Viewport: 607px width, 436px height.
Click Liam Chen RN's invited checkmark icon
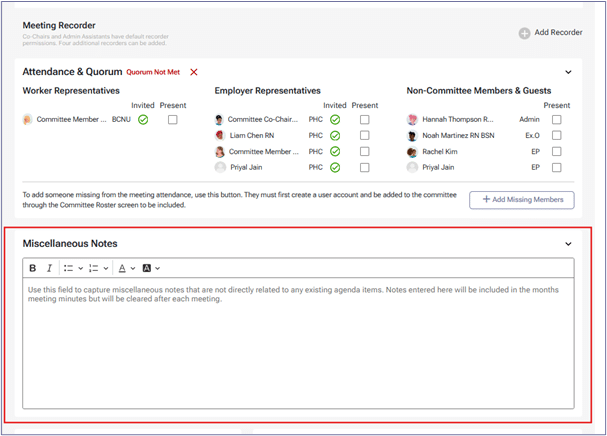(335, 136)
